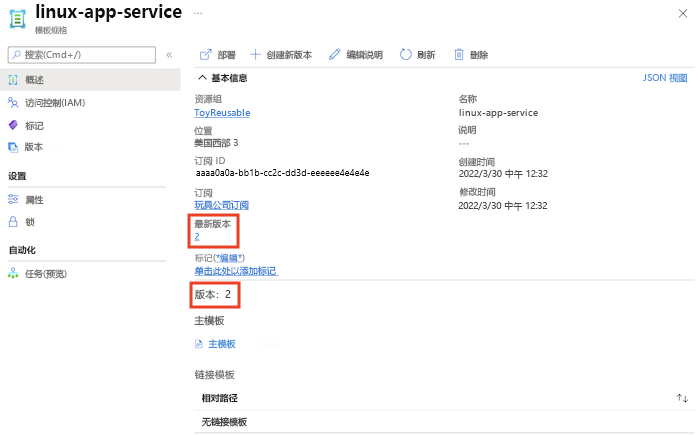Click the circular refresh icon

click(405, 54)
